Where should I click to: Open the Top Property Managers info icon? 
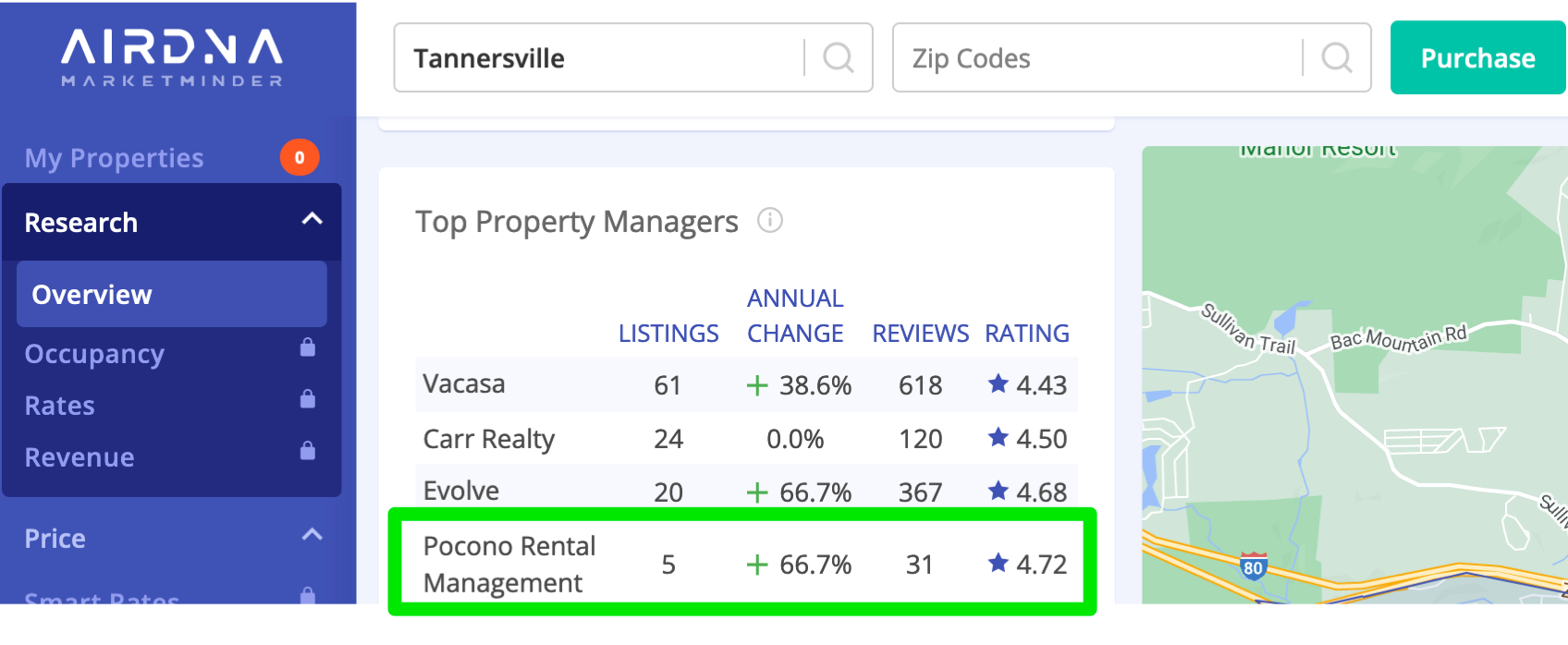770,220
